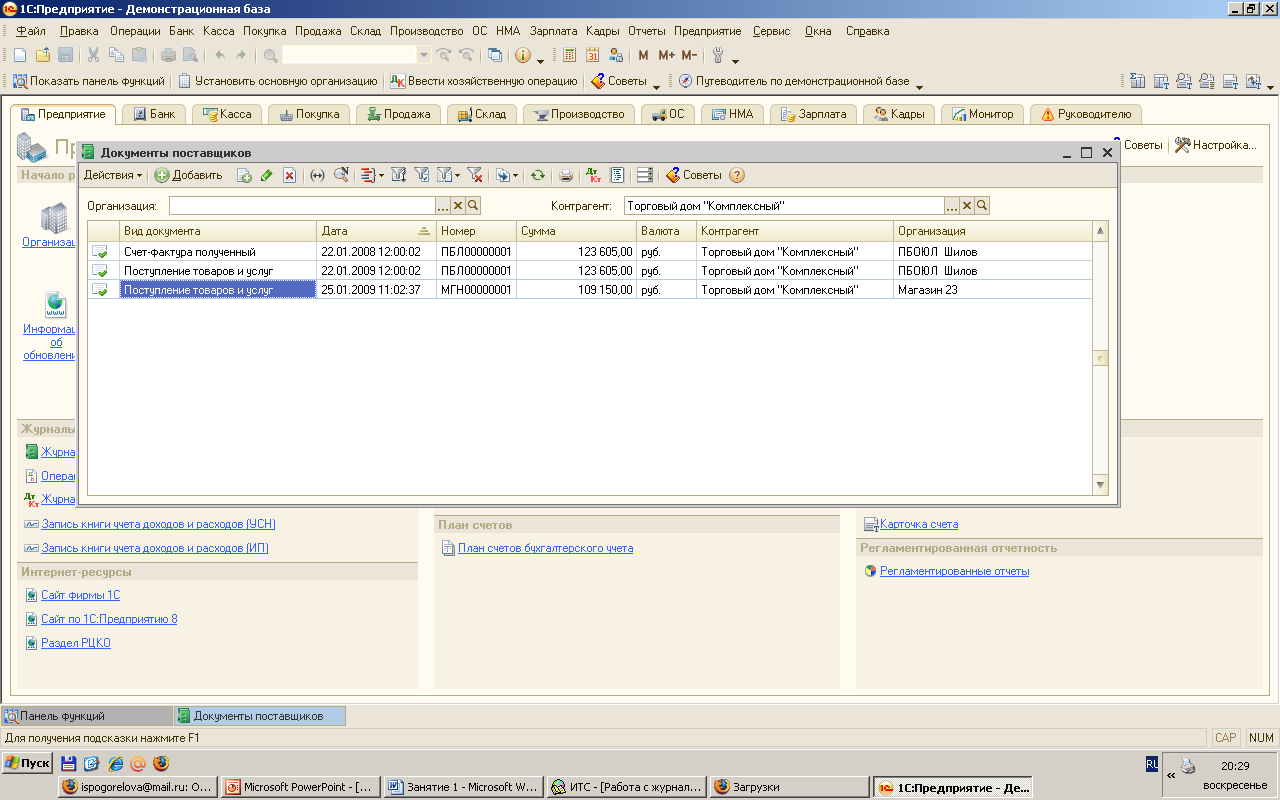This screenshot has height=800, width=1280.
Task: Click Установить основную организацию button
Action: coord(278,81)
